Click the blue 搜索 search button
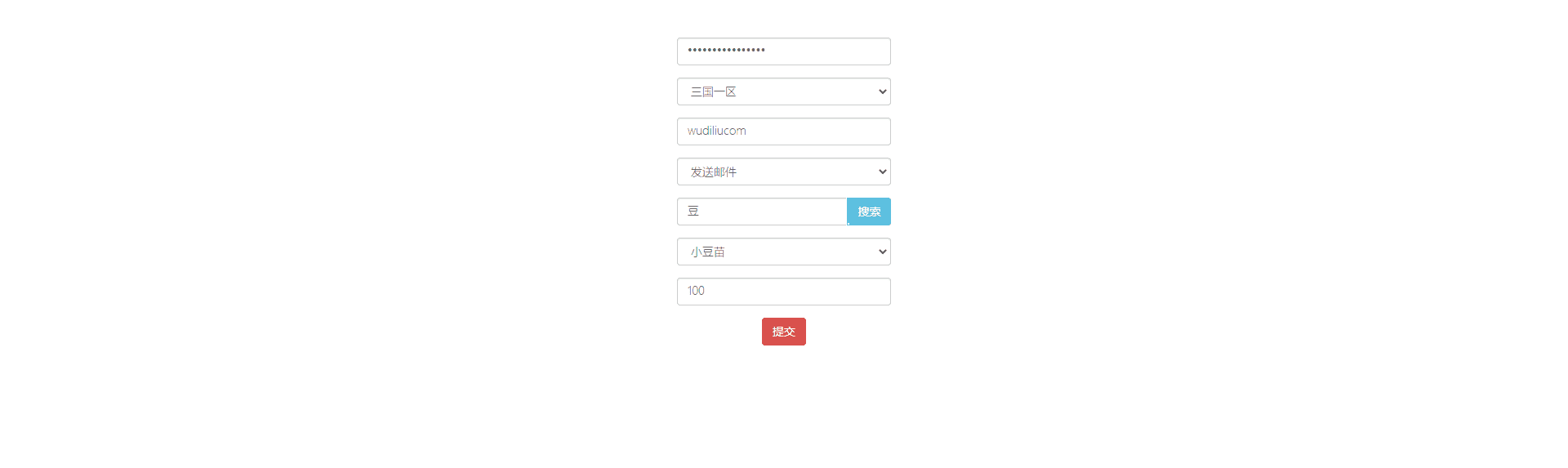The image size is (1568, 468). 869,212
